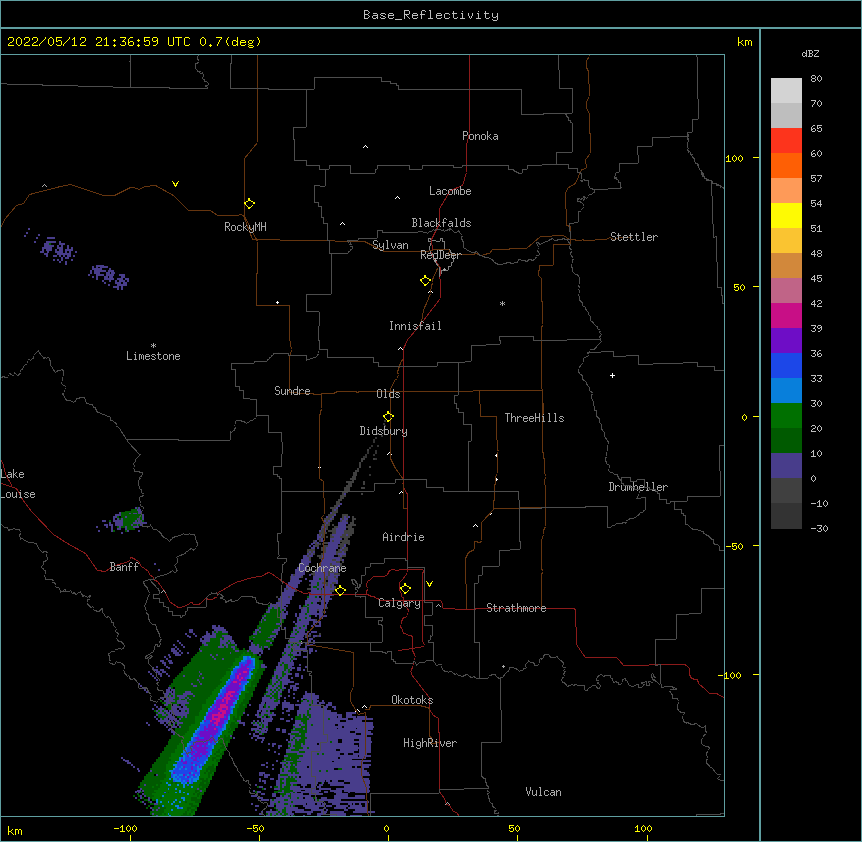
Task: Click the light green swatch between 20 and 30
Action: point(786,416)
